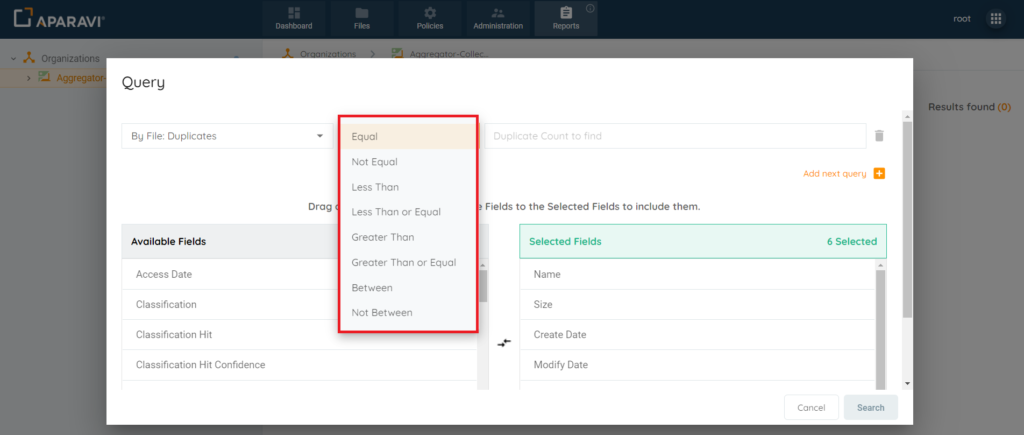The width and height of the screenshot is (1024, 435).
Task: Open the apps grid menu icon
Action: (995, 19)
